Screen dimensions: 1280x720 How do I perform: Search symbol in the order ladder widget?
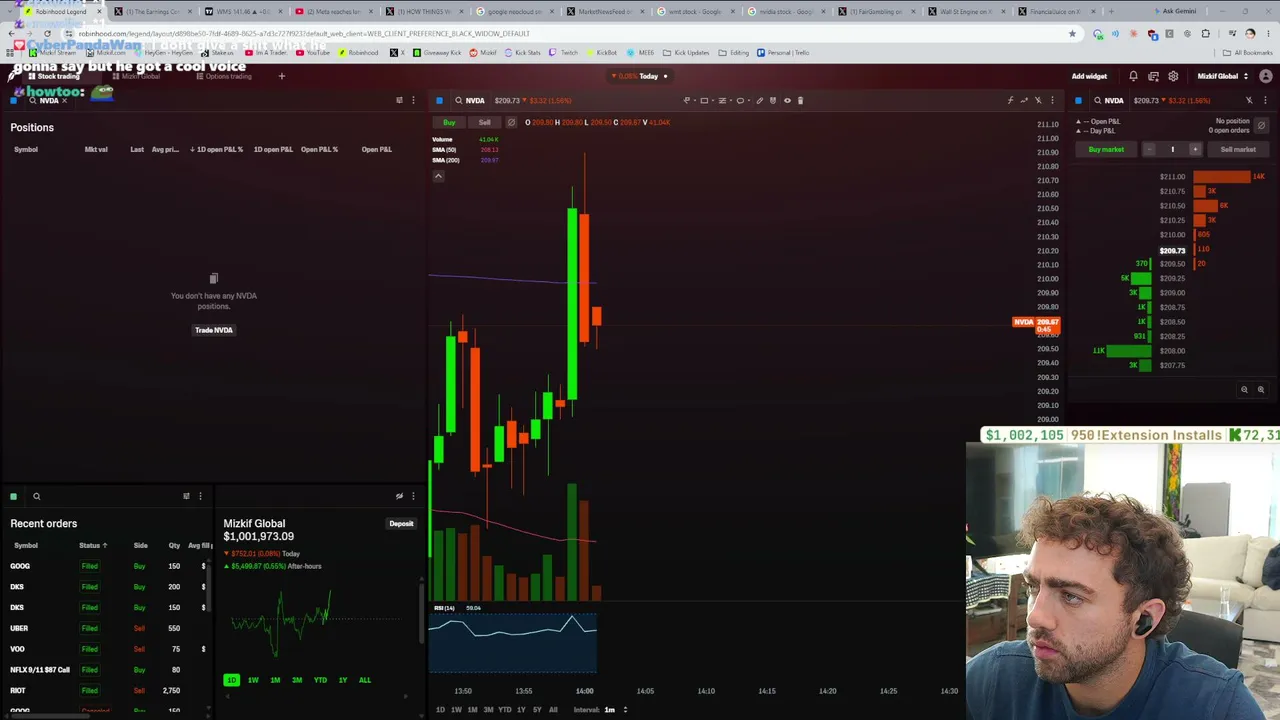[1109, 100]
